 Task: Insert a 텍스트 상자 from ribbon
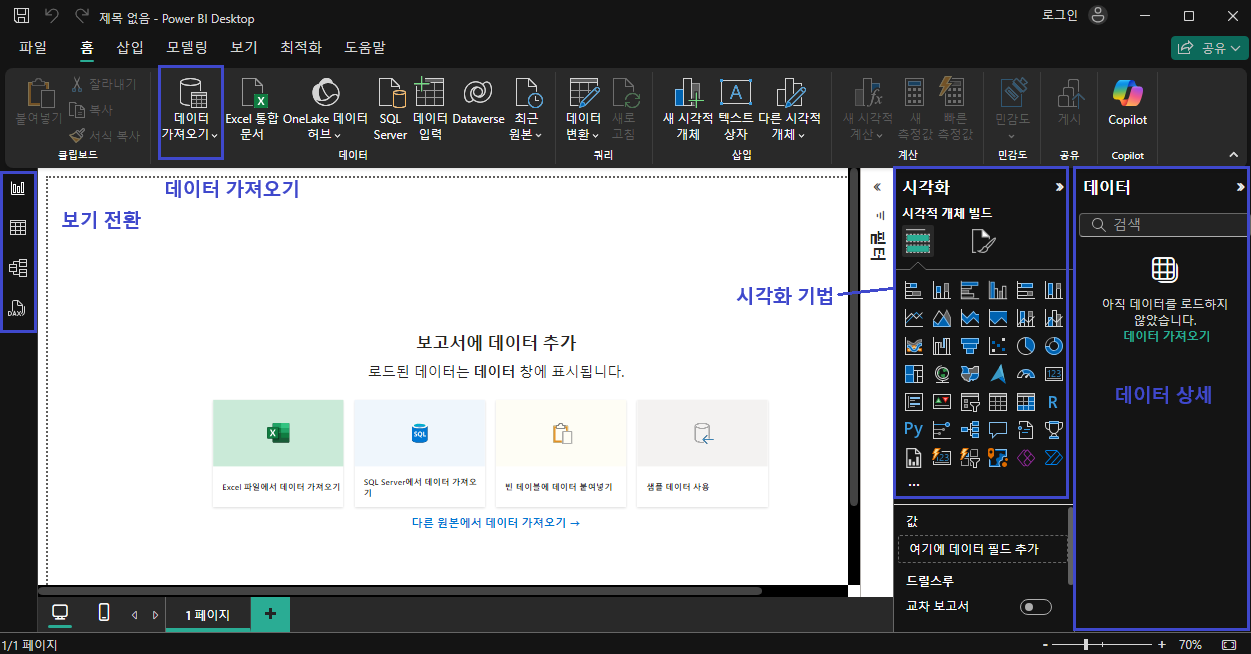[736, 109]
